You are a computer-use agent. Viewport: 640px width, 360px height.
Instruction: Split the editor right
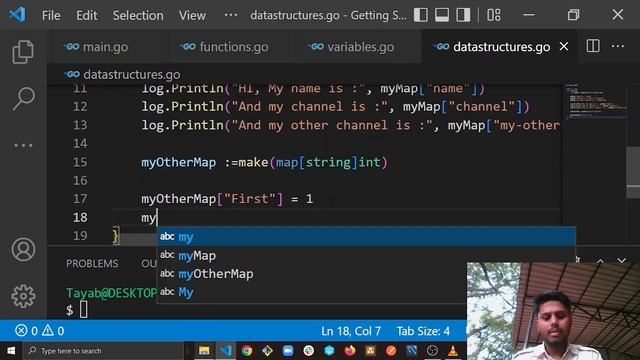pos(593,46)
